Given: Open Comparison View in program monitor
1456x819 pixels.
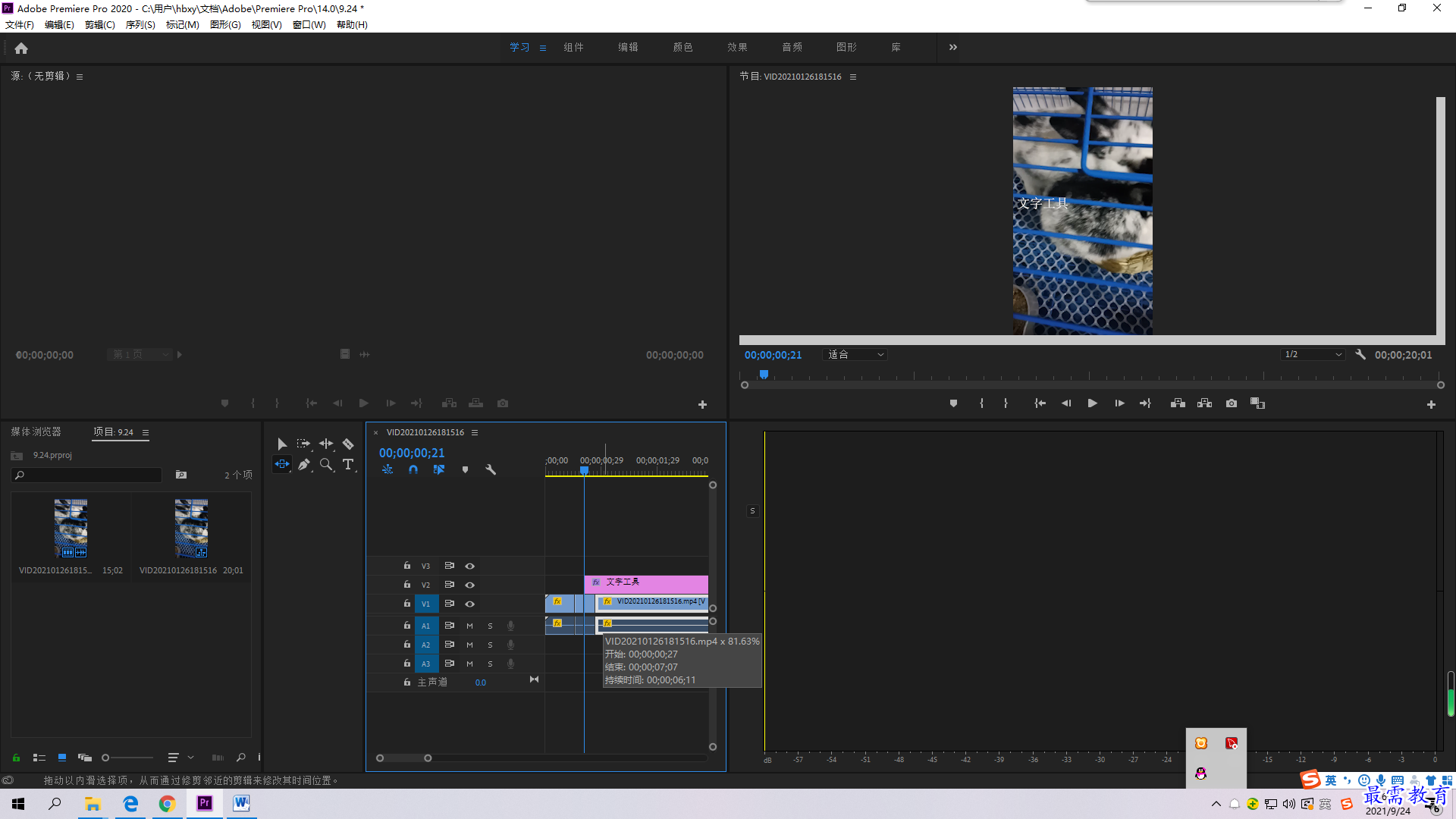Looking at the screenshot, I should [1257, 403].
